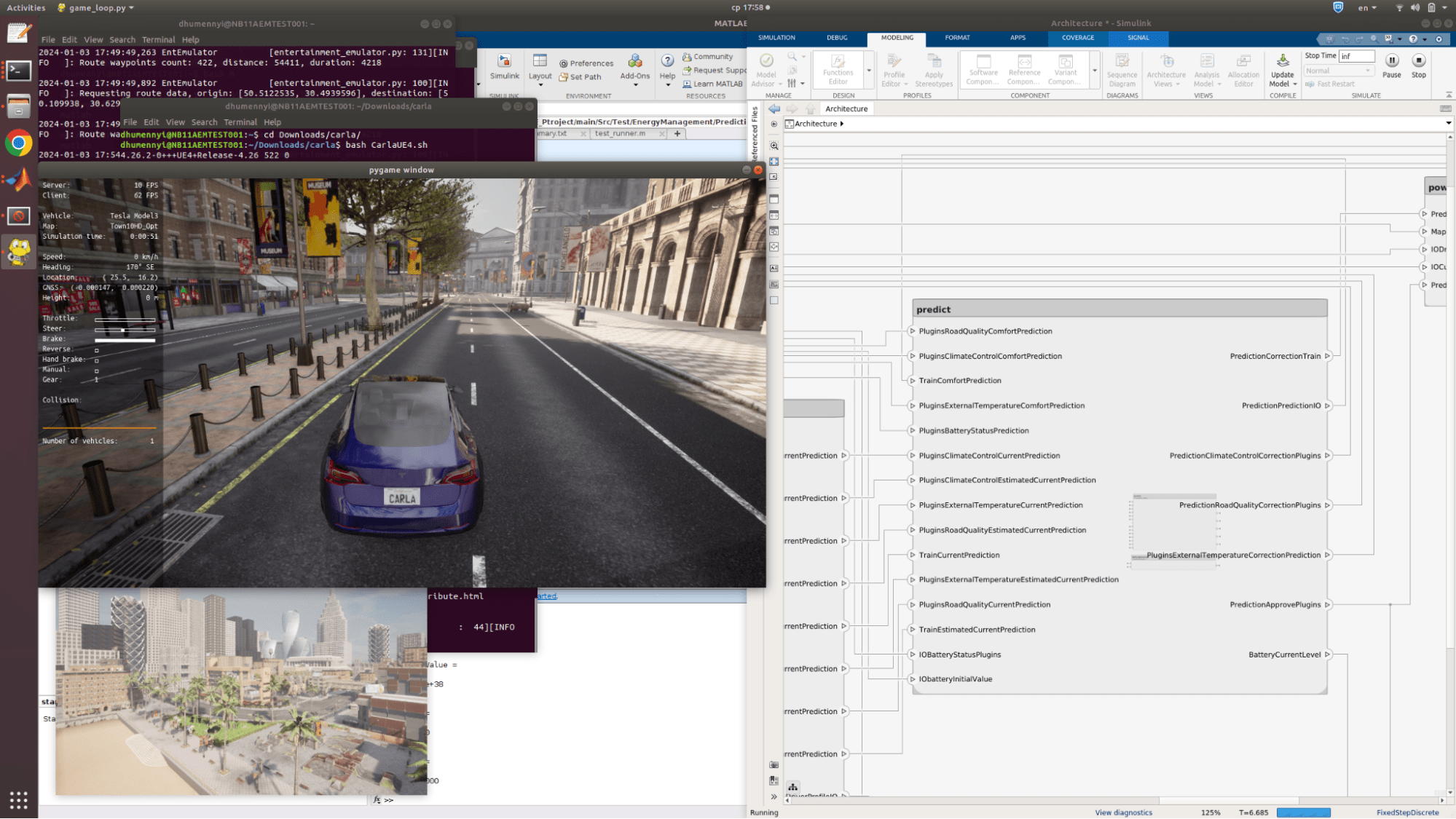
Task: Open the Normal simulation mode dropdown
Action: 1338,71
